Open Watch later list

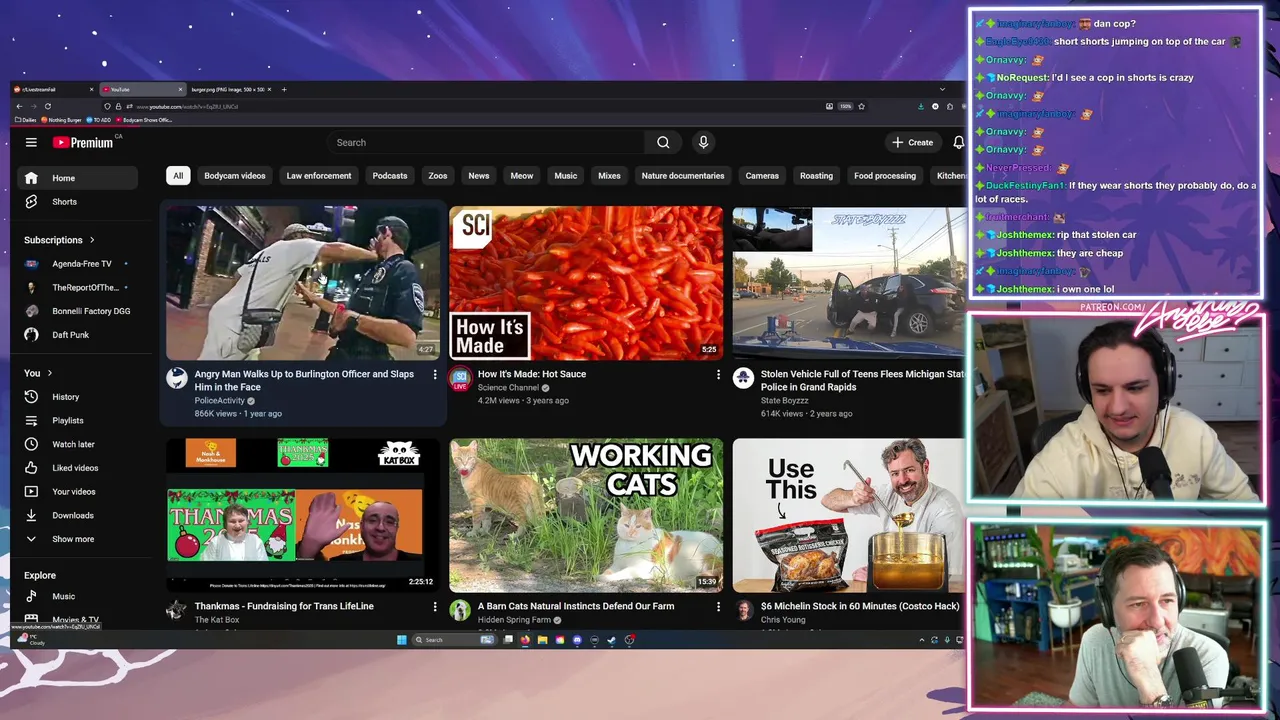[x=78, y=444]
